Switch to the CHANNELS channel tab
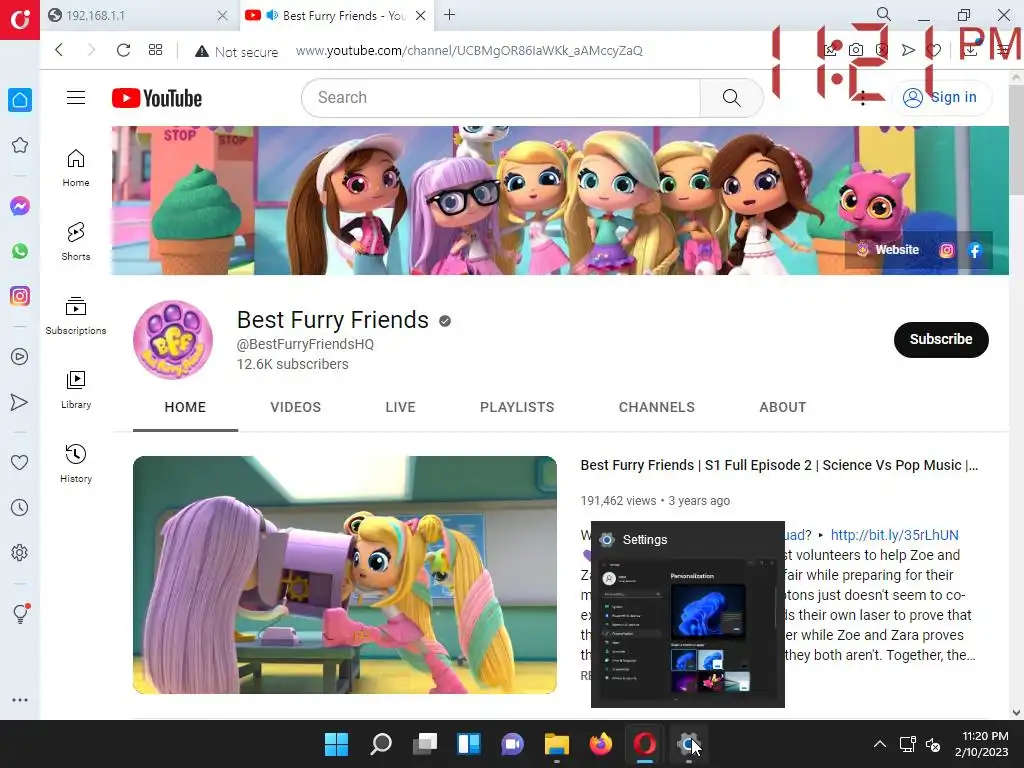Image resolution: width=1024 pixels, height=768 pixels. pos(657,407)
